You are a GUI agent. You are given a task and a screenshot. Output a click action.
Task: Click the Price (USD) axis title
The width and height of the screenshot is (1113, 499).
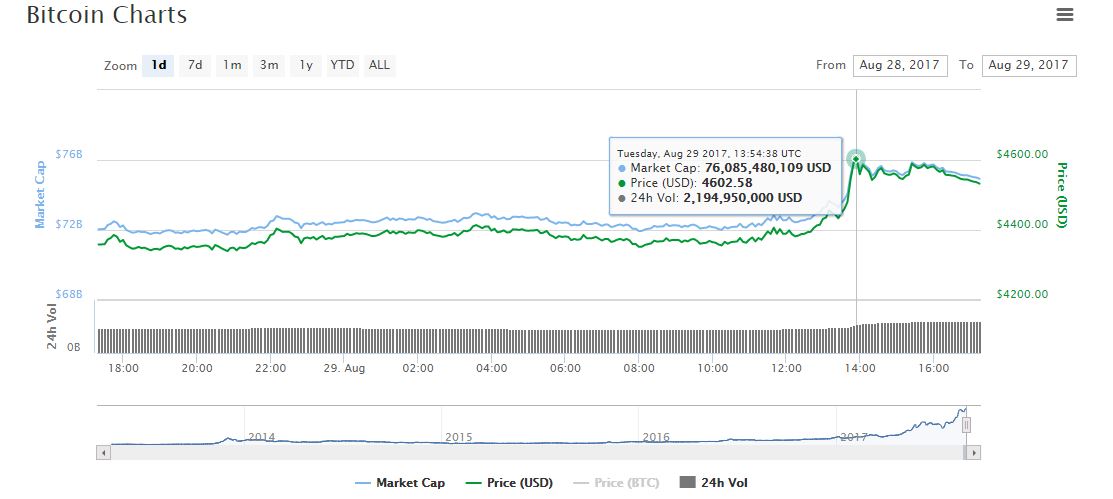(x=1062, y=195)
